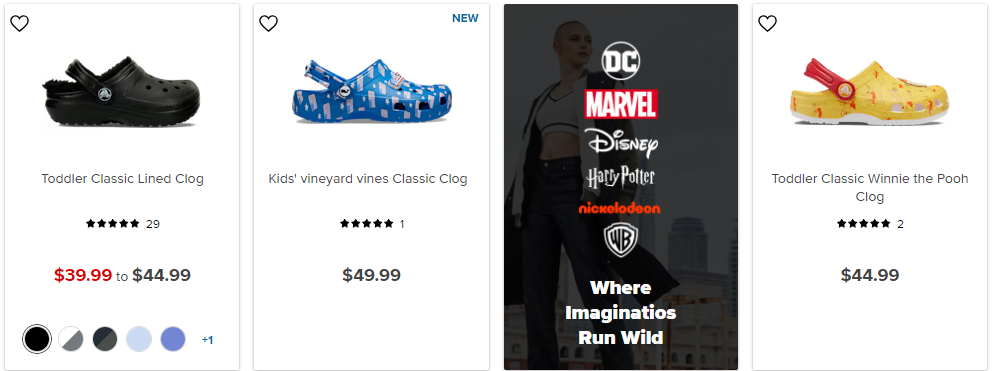The width and height of the screenshot is (995, 371).
Task: View the 29 reviews star rating
Action: coord(122,224)
